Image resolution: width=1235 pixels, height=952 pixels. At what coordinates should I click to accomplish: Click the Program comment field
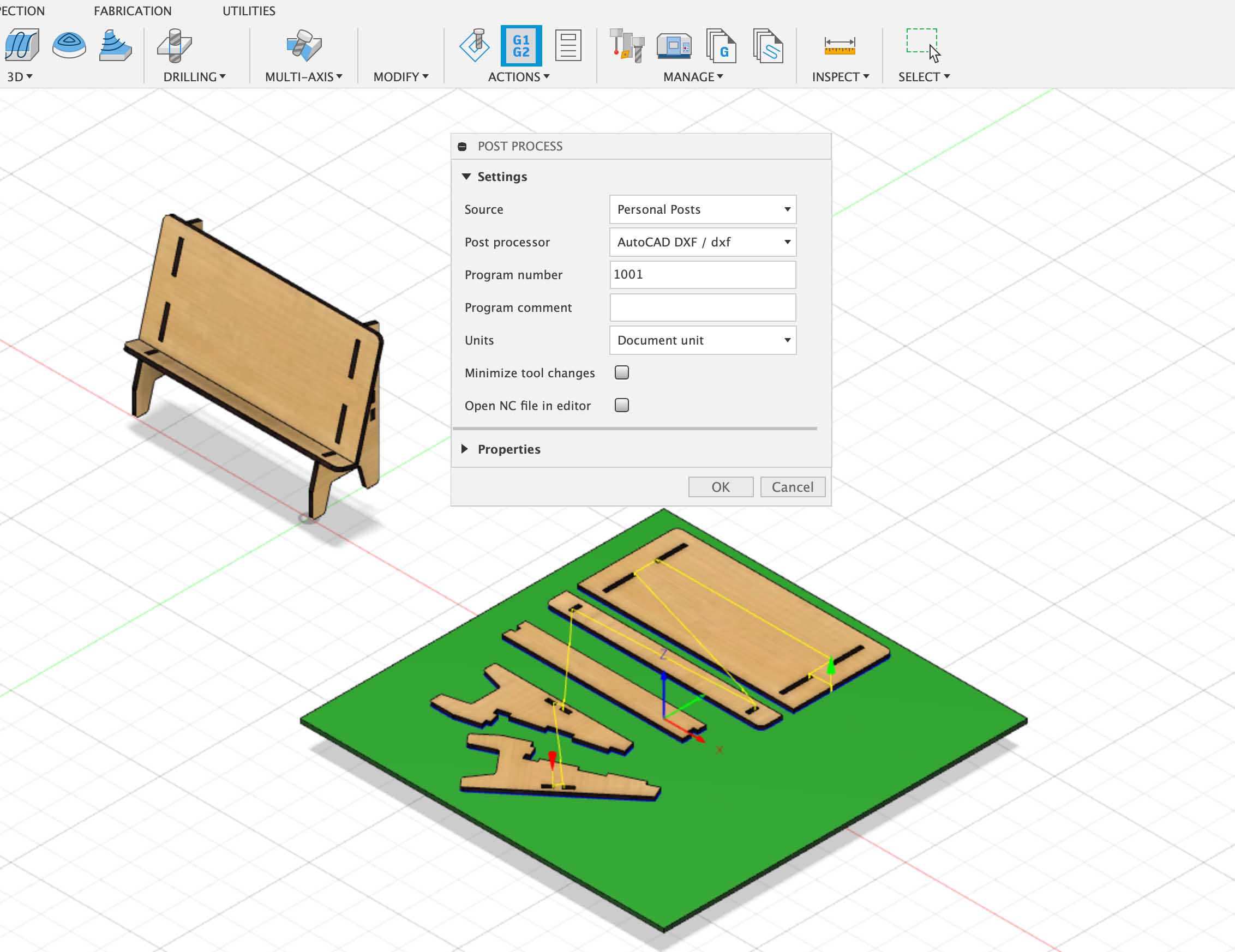click(702, 308)
